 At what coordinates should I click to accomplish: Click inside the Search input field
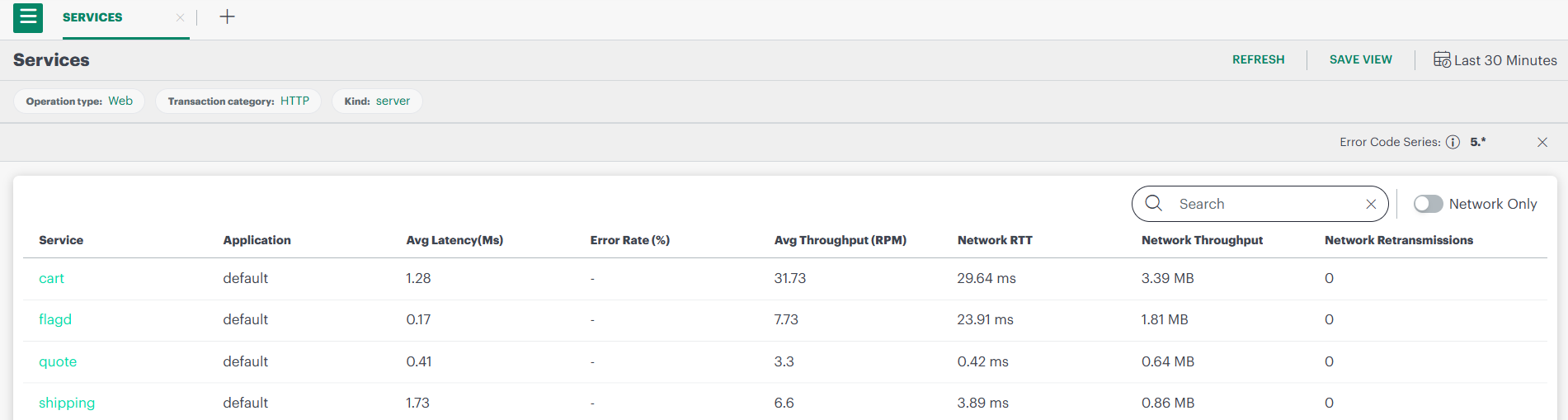click(1262, 204)
